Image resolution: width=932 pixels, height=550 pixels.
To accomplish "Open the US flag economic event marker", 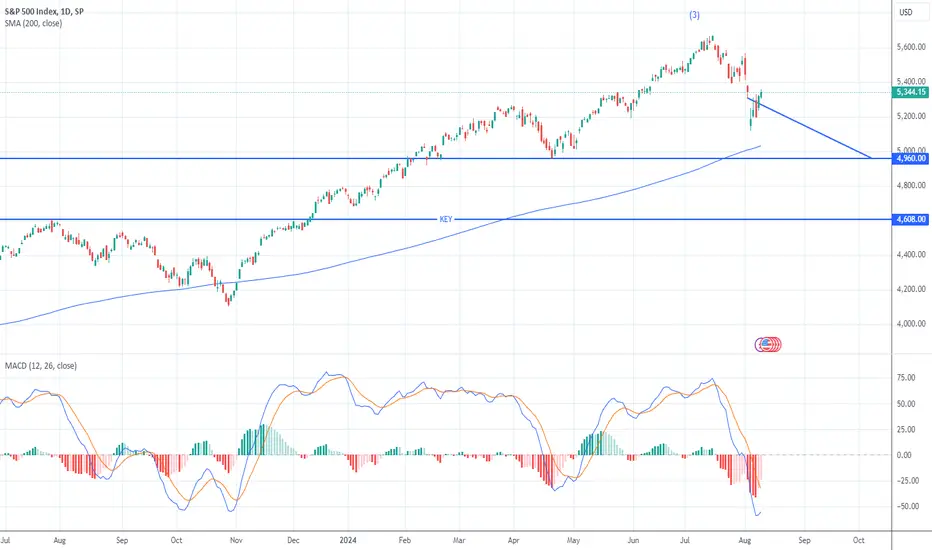I will [x=766, y=344].
